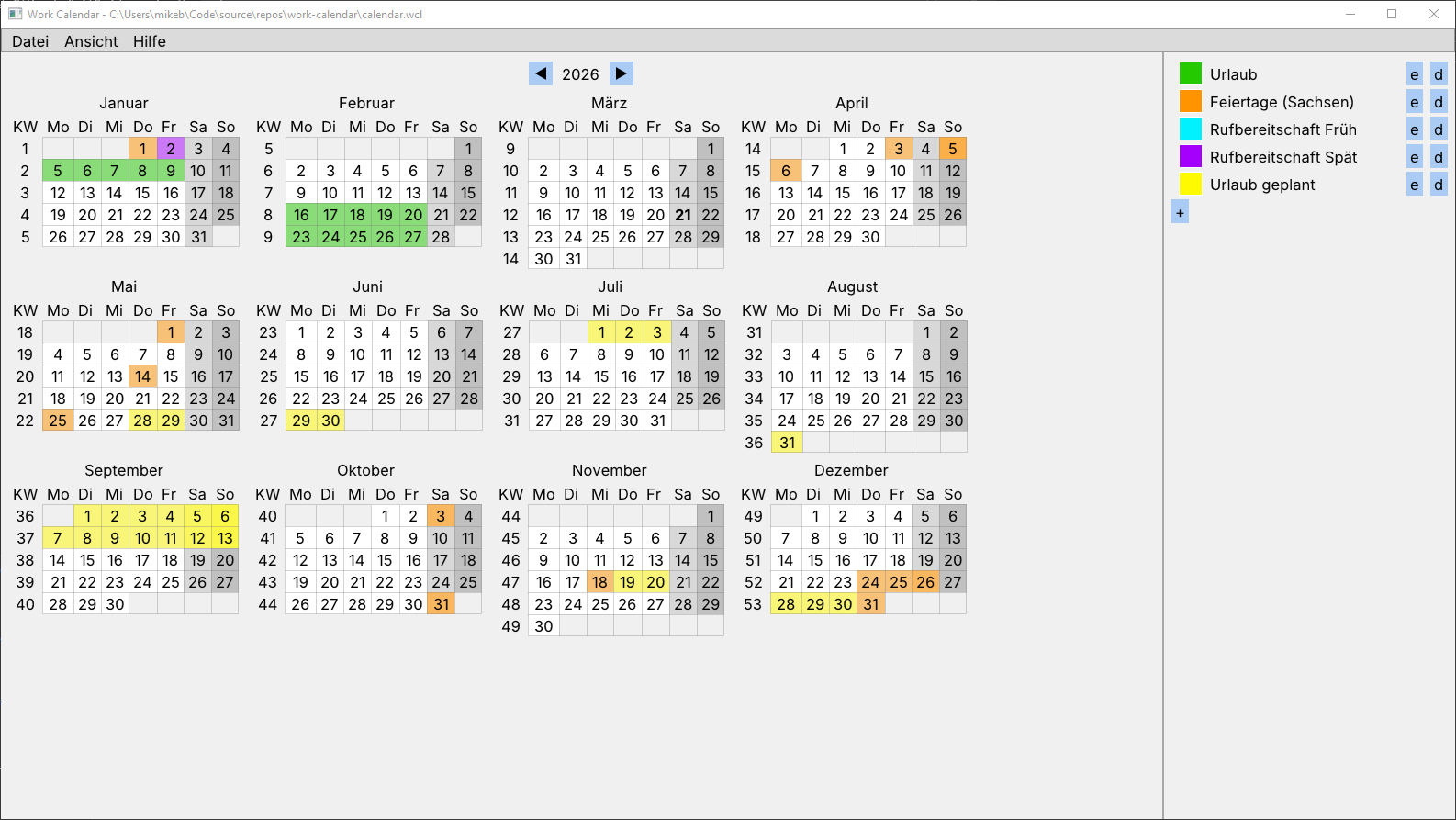This screenshot has height=820, width=1456.
Task: Select the cyan Rufbereitschaft Früh swatch
Action: 1191,129
